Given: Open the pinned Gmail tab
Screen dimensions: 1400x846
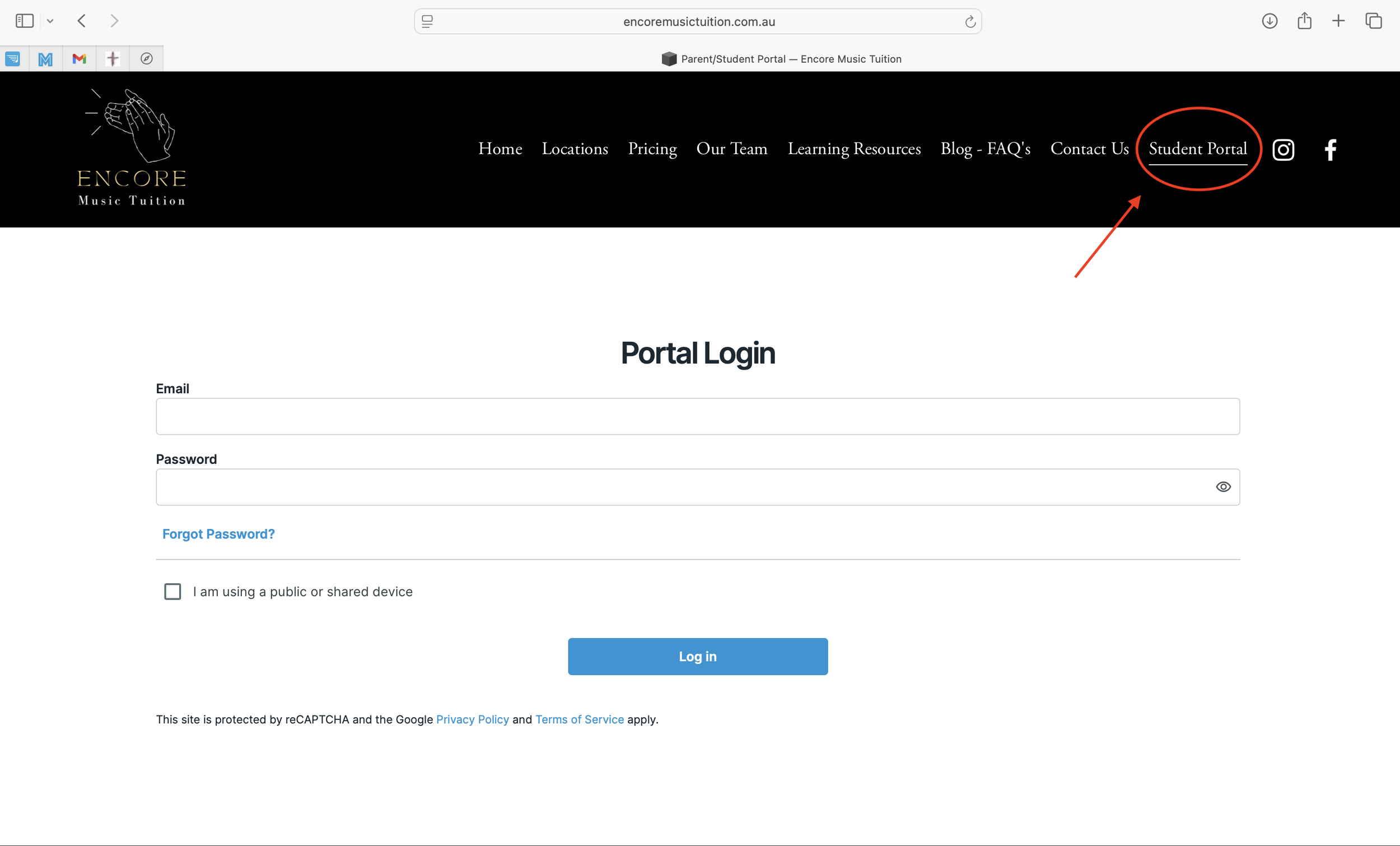Looking at the screenshot, I should (80, 59).
